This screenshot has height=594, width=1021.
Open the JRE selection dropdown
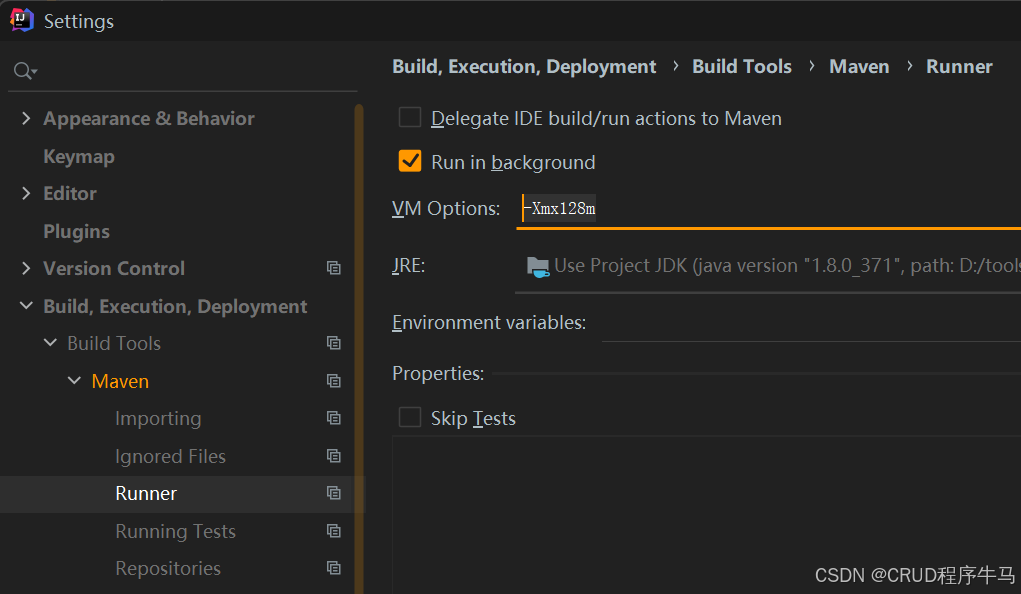(768, 266)
